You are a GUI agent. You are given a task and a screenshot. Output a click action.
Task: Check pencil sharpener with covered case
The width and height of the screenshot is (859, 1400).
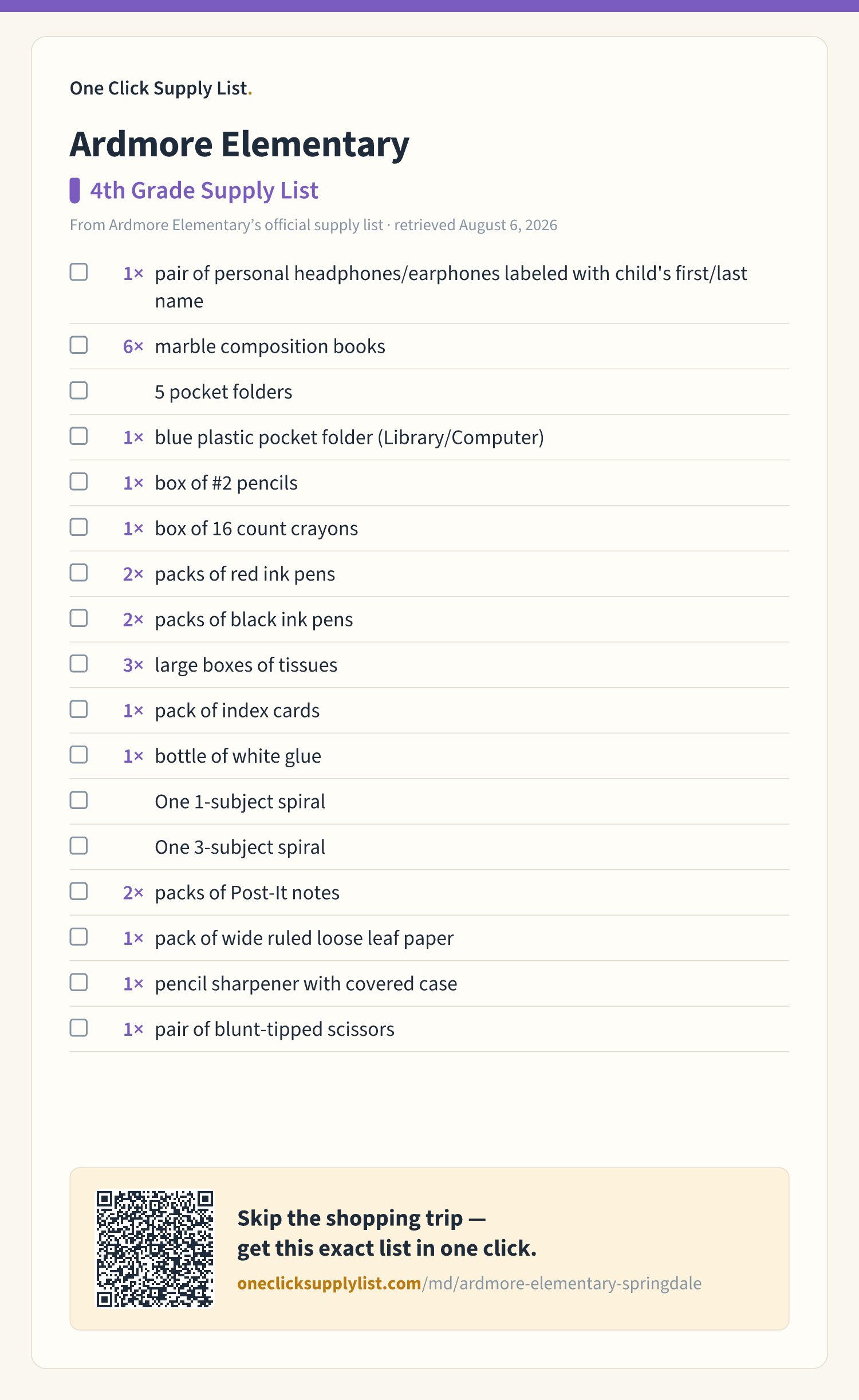(x=78, y=983)
